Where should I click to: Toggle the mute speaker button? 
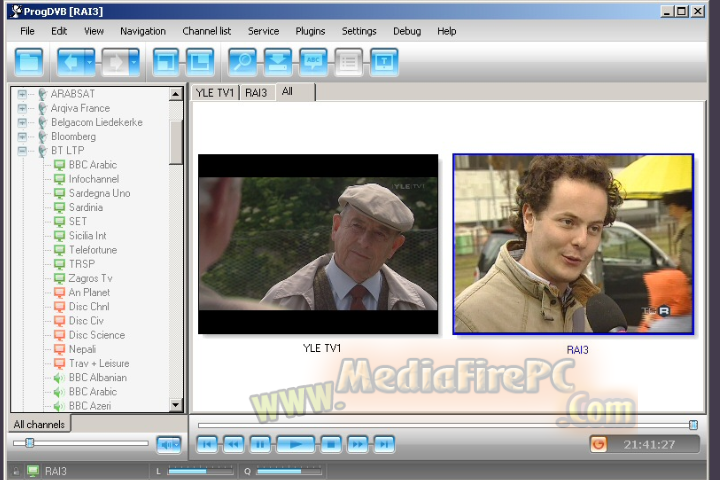point(169,445)
